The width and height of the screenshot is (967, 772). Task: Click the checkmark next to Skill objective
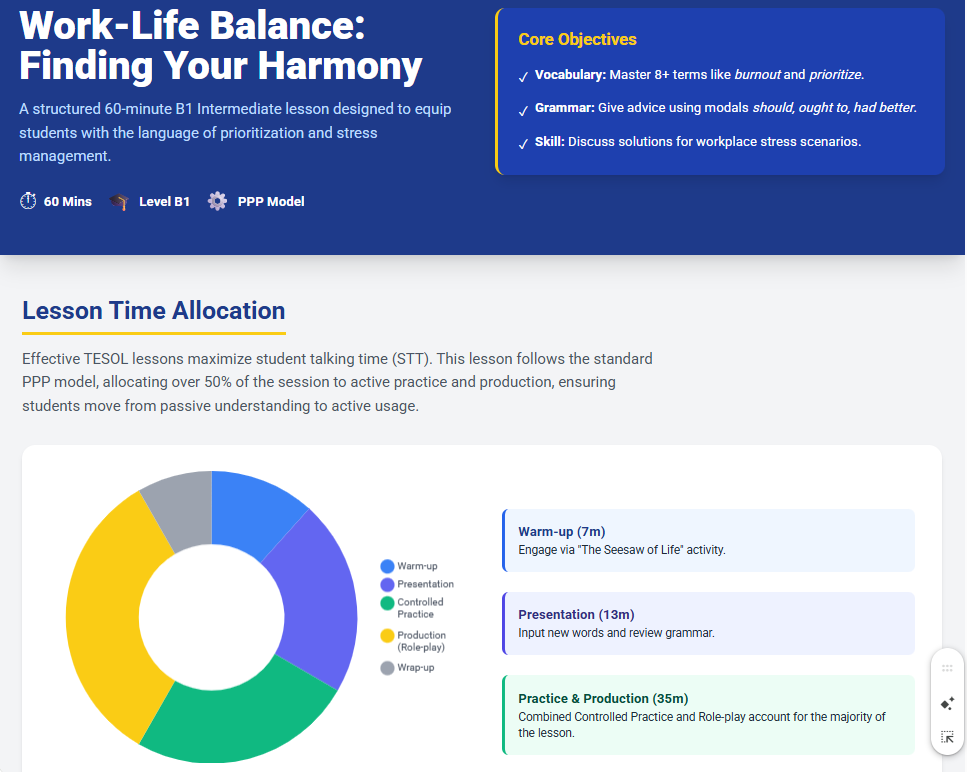point(523,143)
